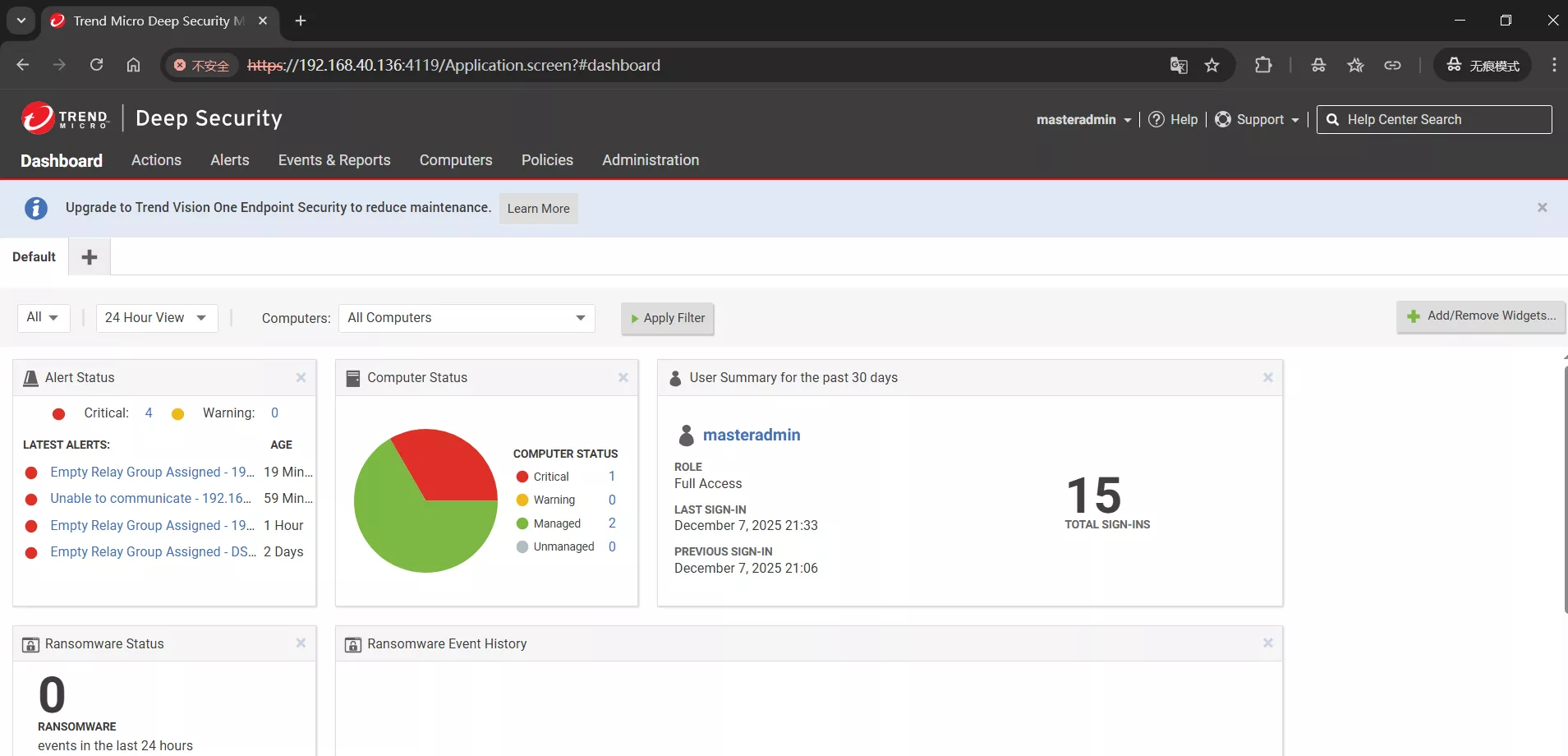Expand the 24 Hour View dropdown

pyautogui.click(x=156, y=318)
